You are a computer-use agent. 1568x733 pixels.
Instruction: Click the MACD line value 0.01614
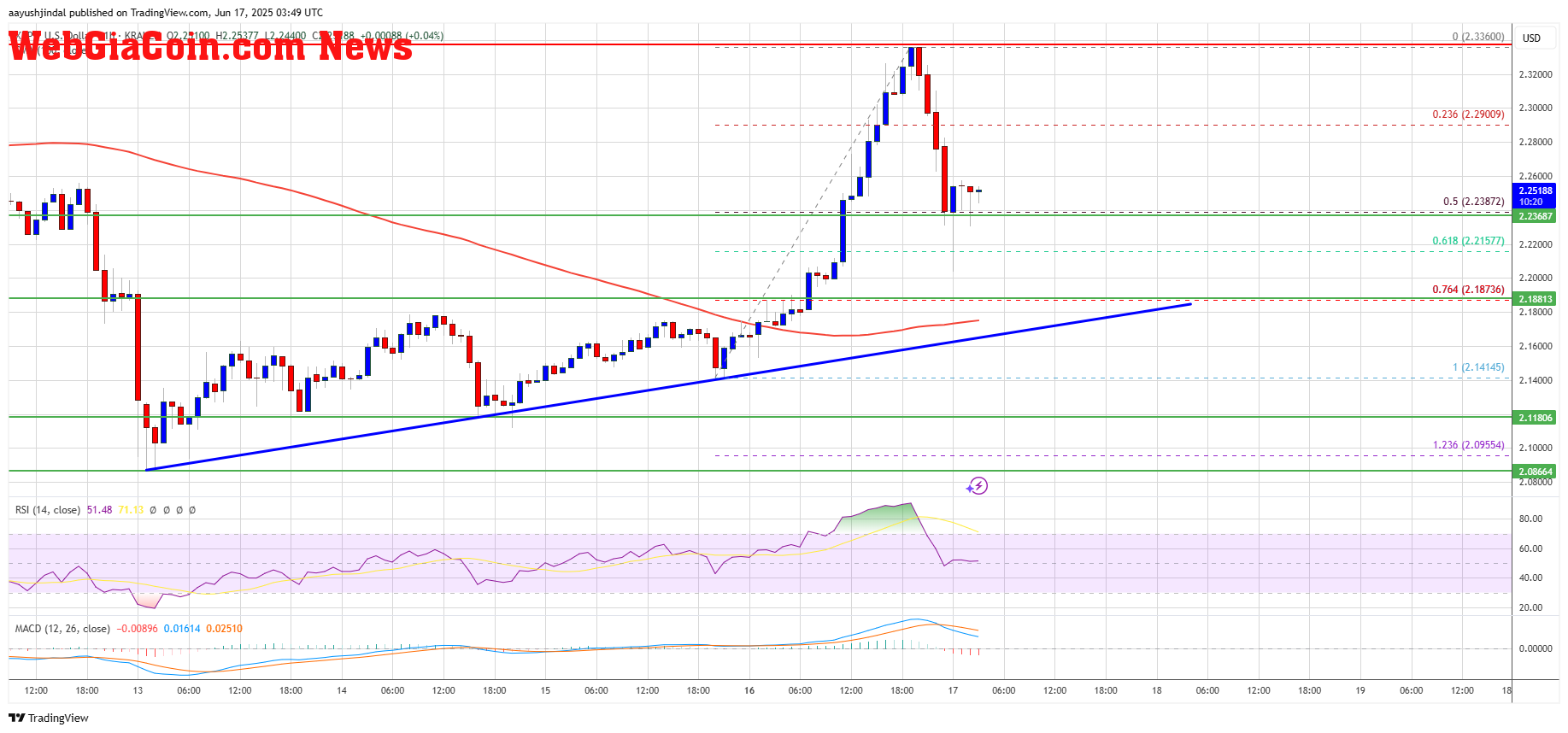click(182, 629)
